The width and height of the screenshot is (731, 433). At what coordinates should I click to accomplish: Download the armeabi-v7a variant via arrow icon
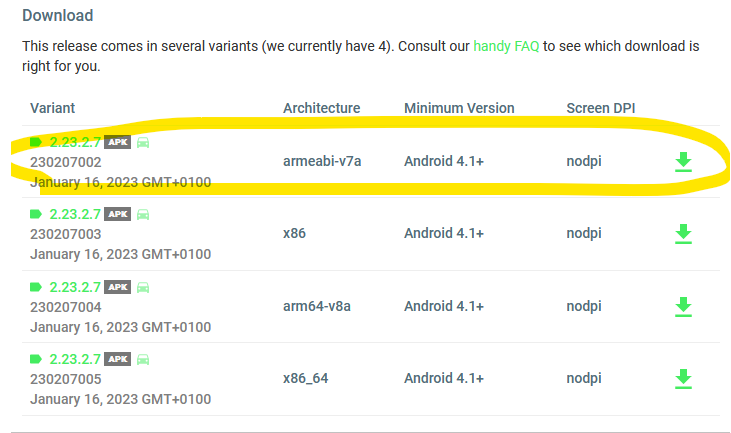point(683,162)
